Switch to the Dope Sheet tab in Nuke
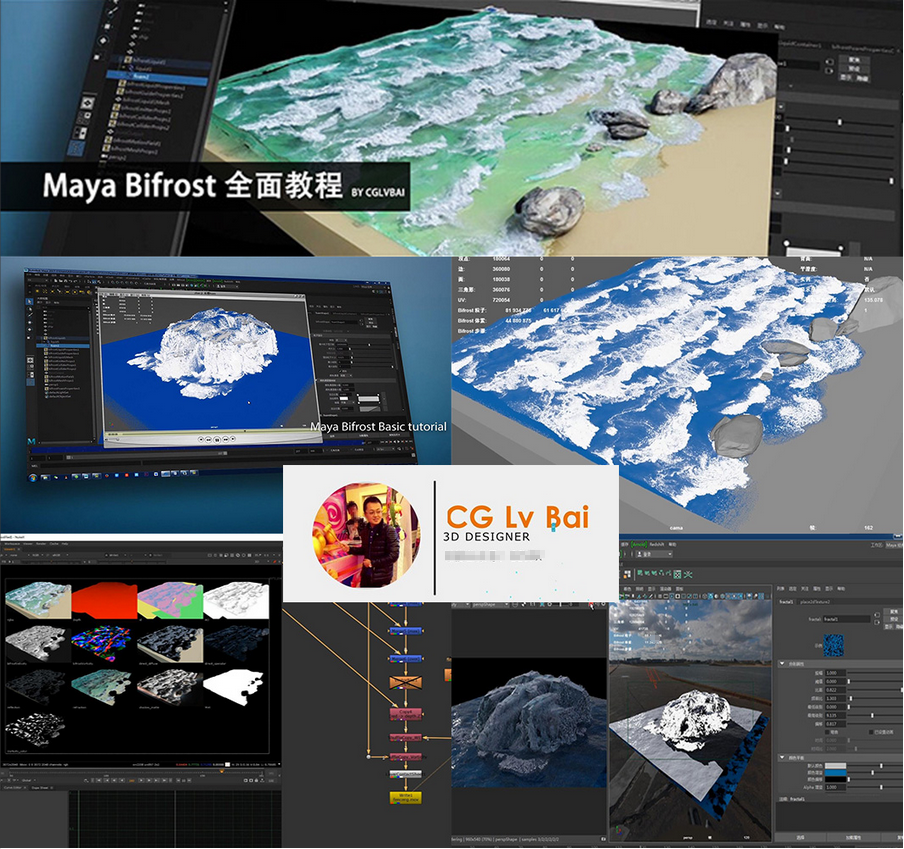This screenshot has width=904, height=849. click(x=42, y=787)
